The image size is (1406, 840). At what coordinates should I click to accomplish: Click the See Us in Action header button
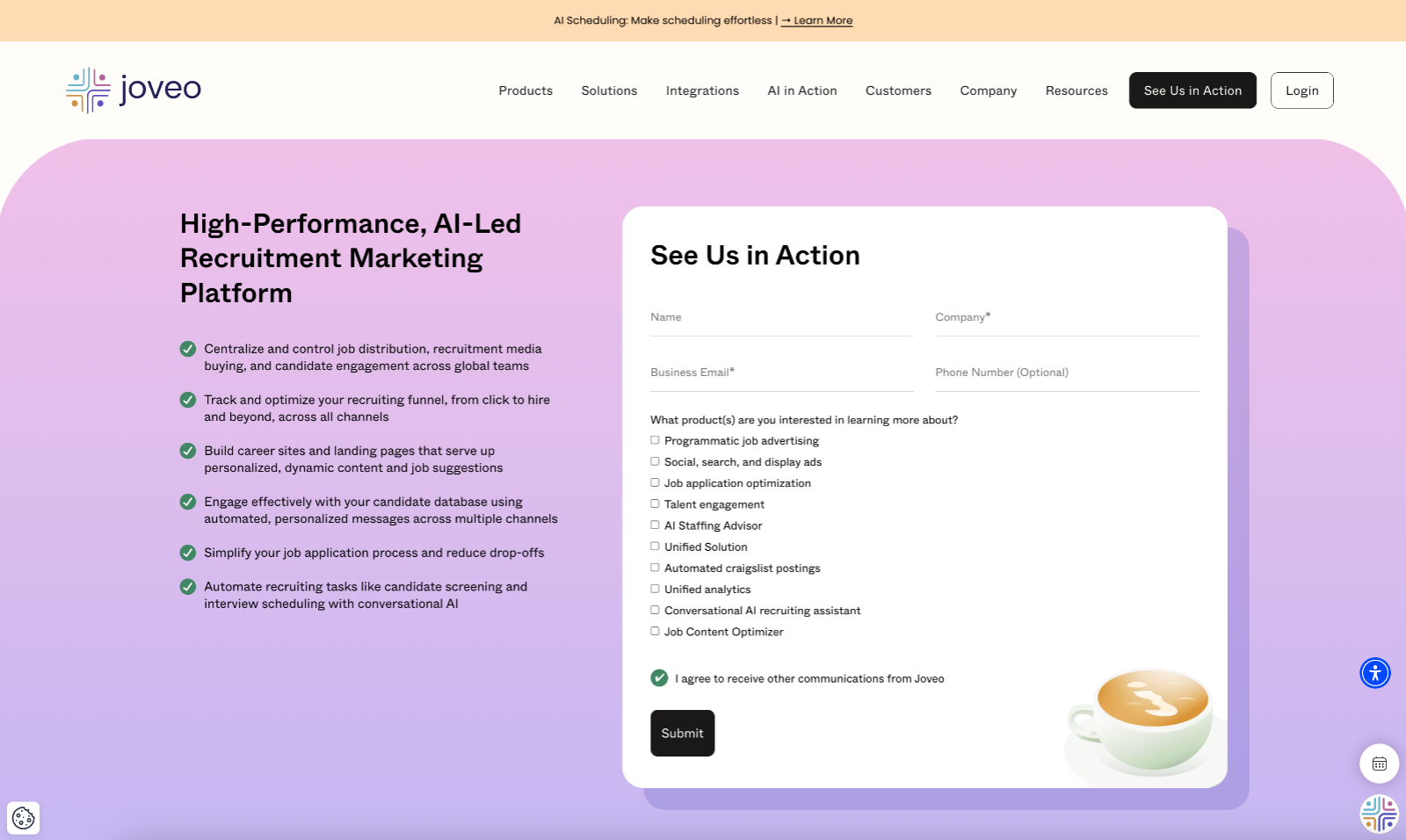coord(1192,91)
